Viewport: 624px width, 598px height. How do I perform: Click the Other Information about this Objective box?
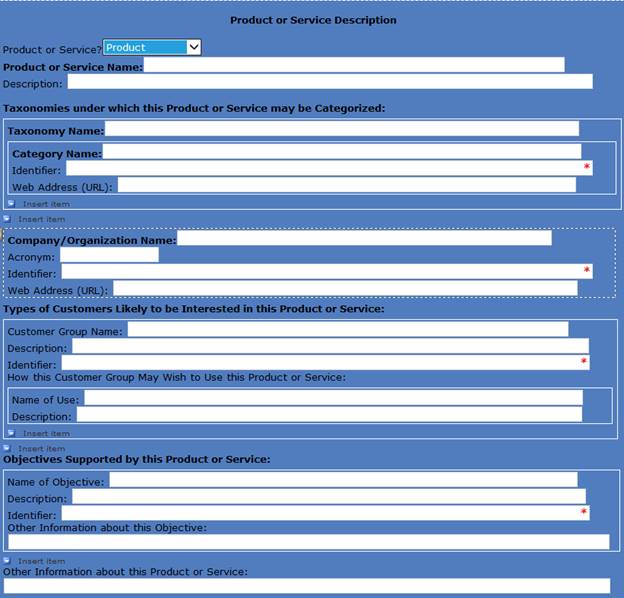click(x=308, y=542)
